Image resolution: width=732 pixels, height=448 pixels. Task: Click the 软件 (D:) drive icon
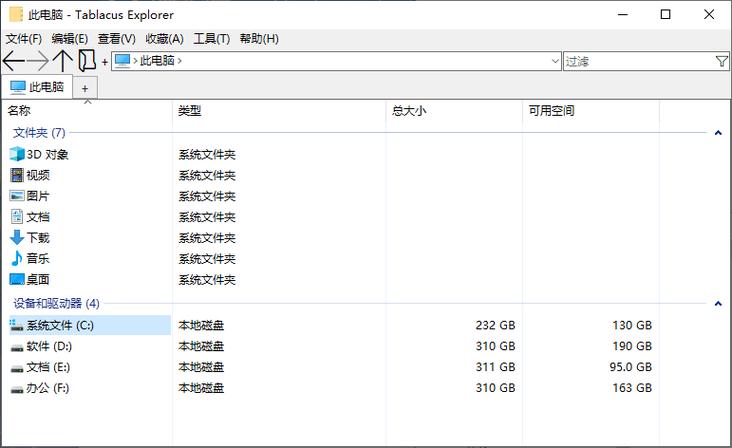(17, 347)
